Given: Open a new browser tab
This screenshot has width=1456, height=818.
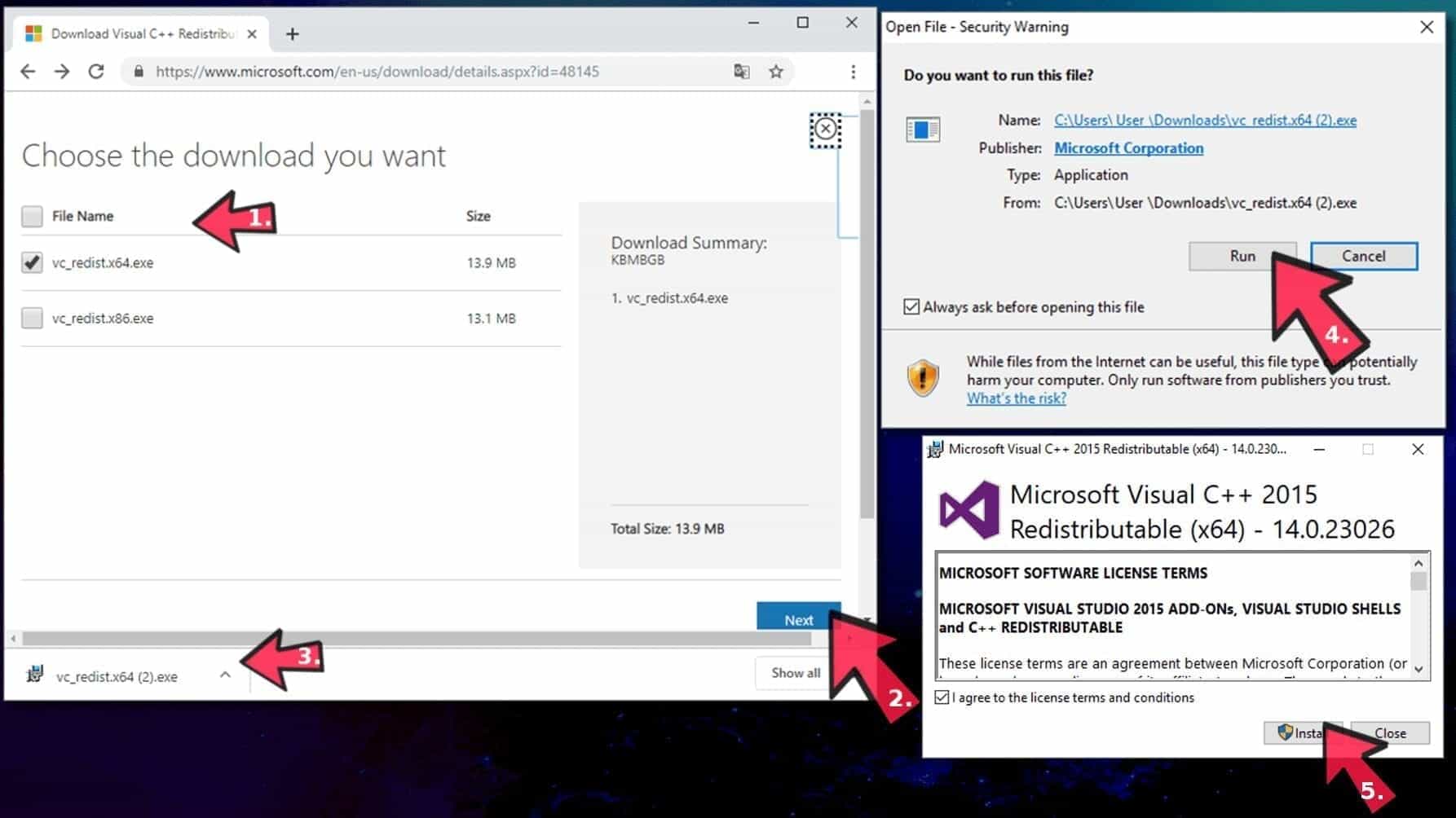Looking at the screenshot, I should 293,34.
